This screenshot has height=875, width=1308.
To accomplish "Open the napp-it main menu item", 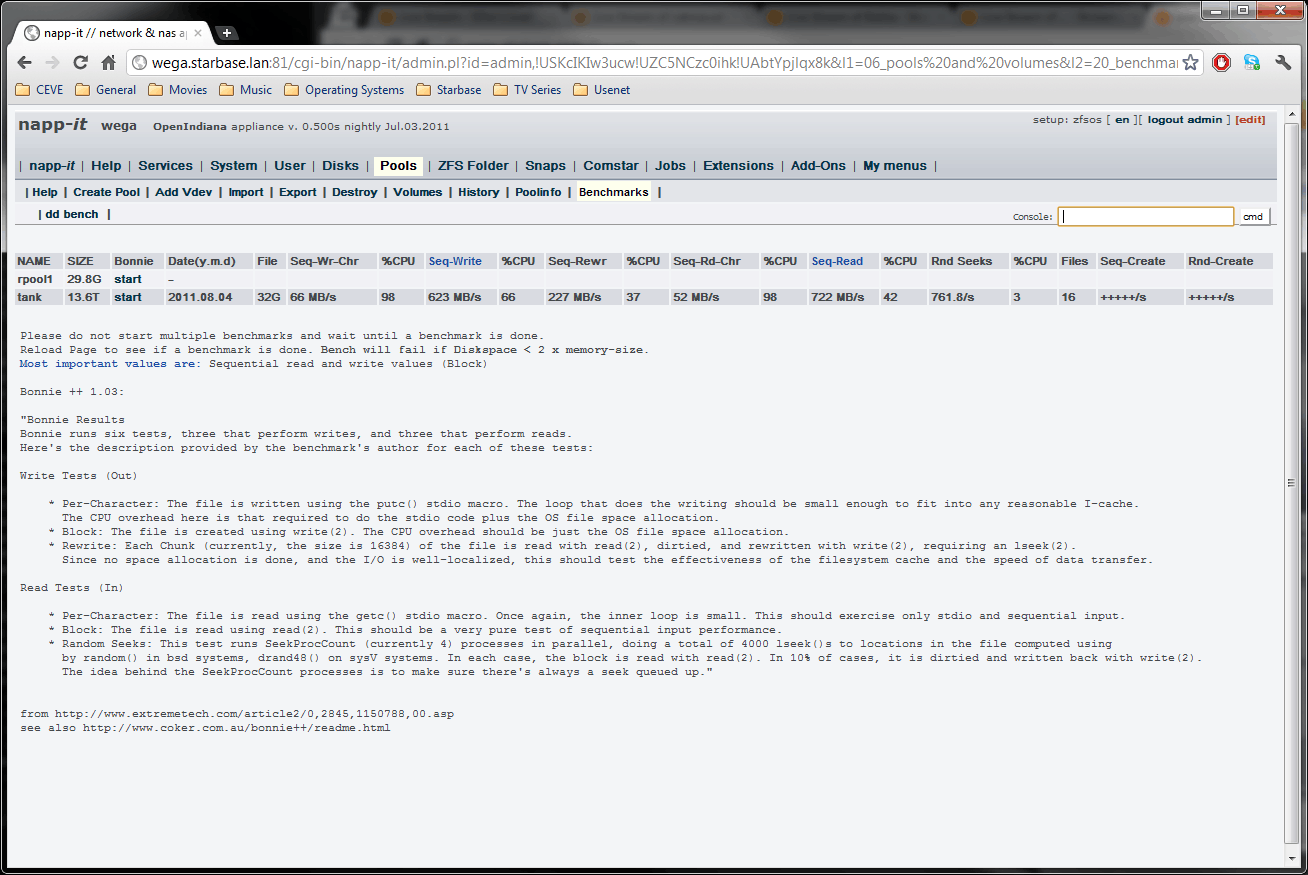I will click(52, 166).
